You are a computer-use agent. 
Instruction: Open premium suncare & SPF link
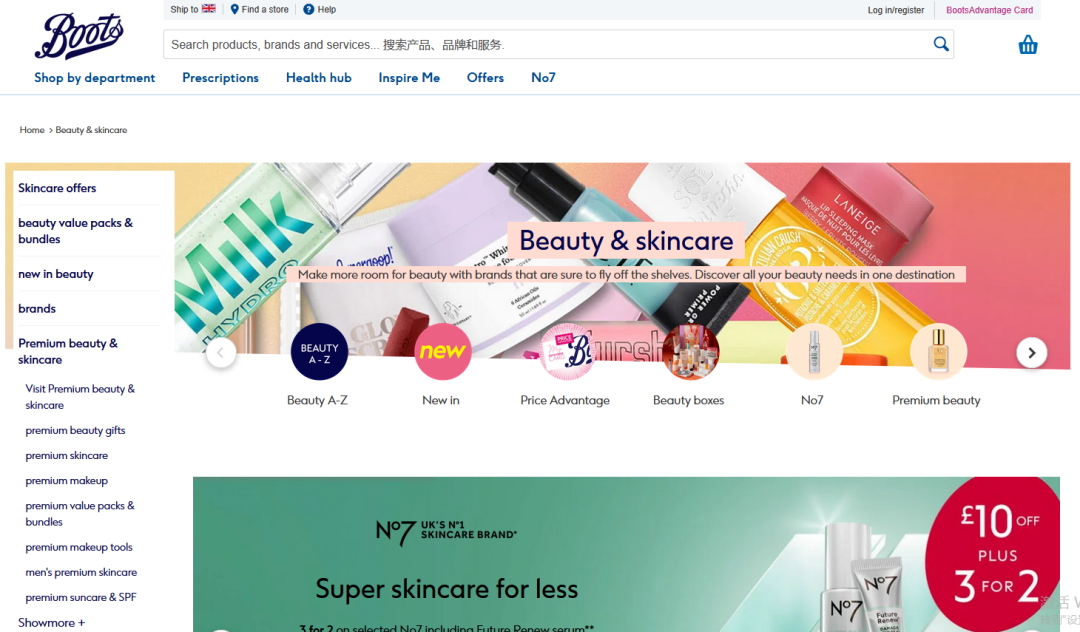point(81,598)
